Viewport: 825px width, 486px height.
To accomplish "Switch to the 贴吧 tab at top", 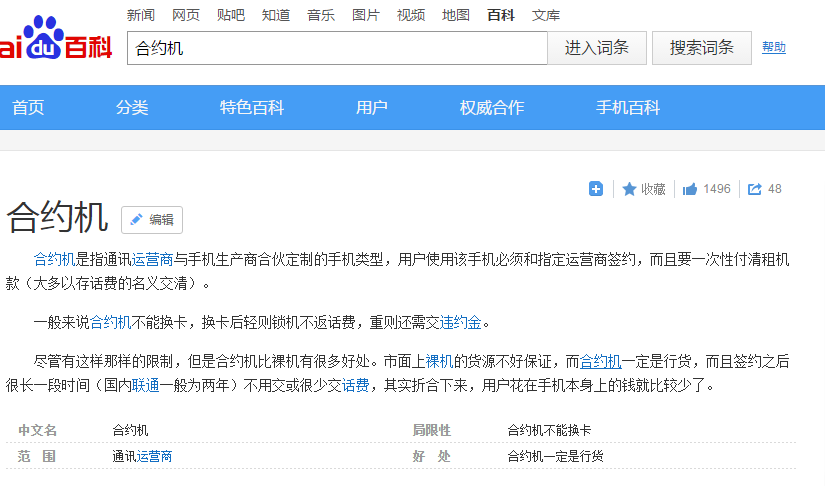I will point(231,15).
